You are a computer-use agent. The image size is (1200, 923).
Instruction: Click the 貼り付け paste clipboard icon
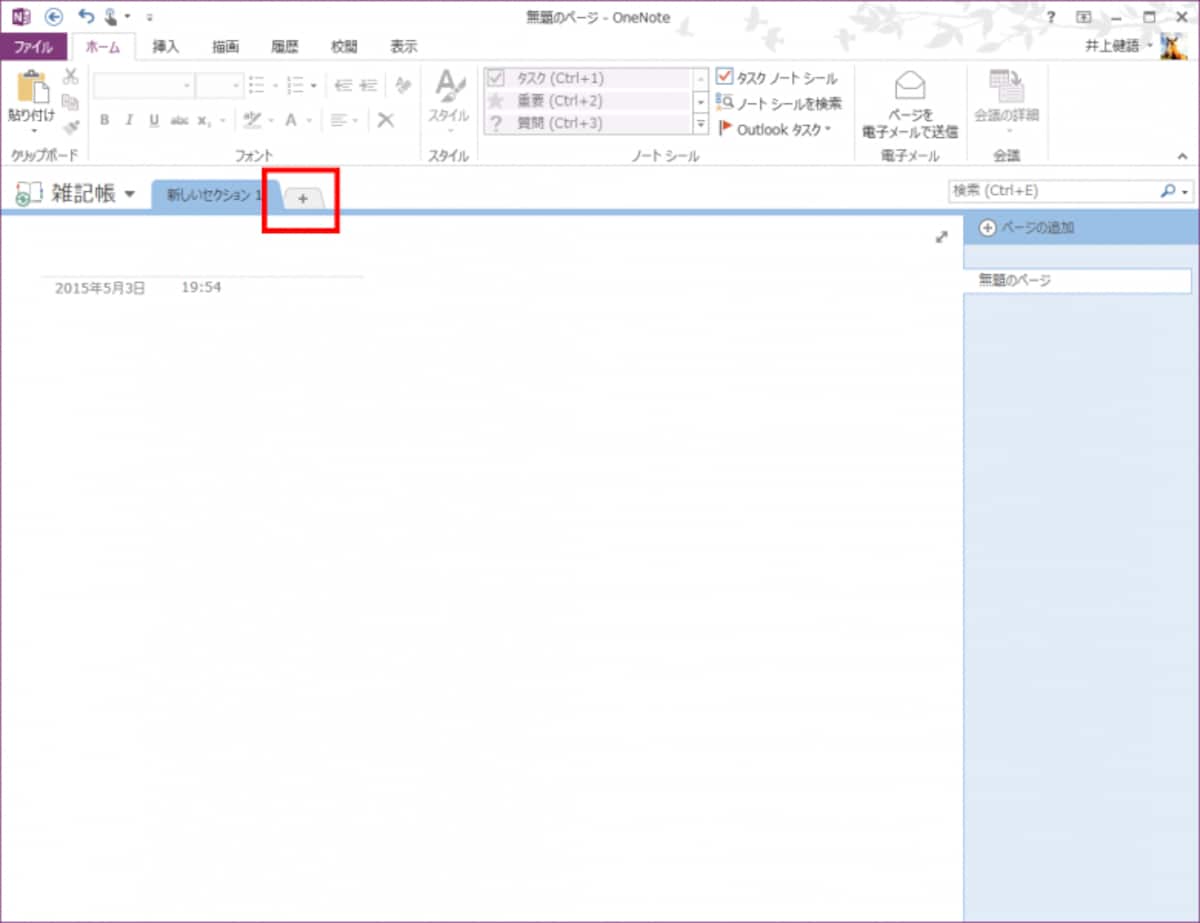click(x=32, y=87)
